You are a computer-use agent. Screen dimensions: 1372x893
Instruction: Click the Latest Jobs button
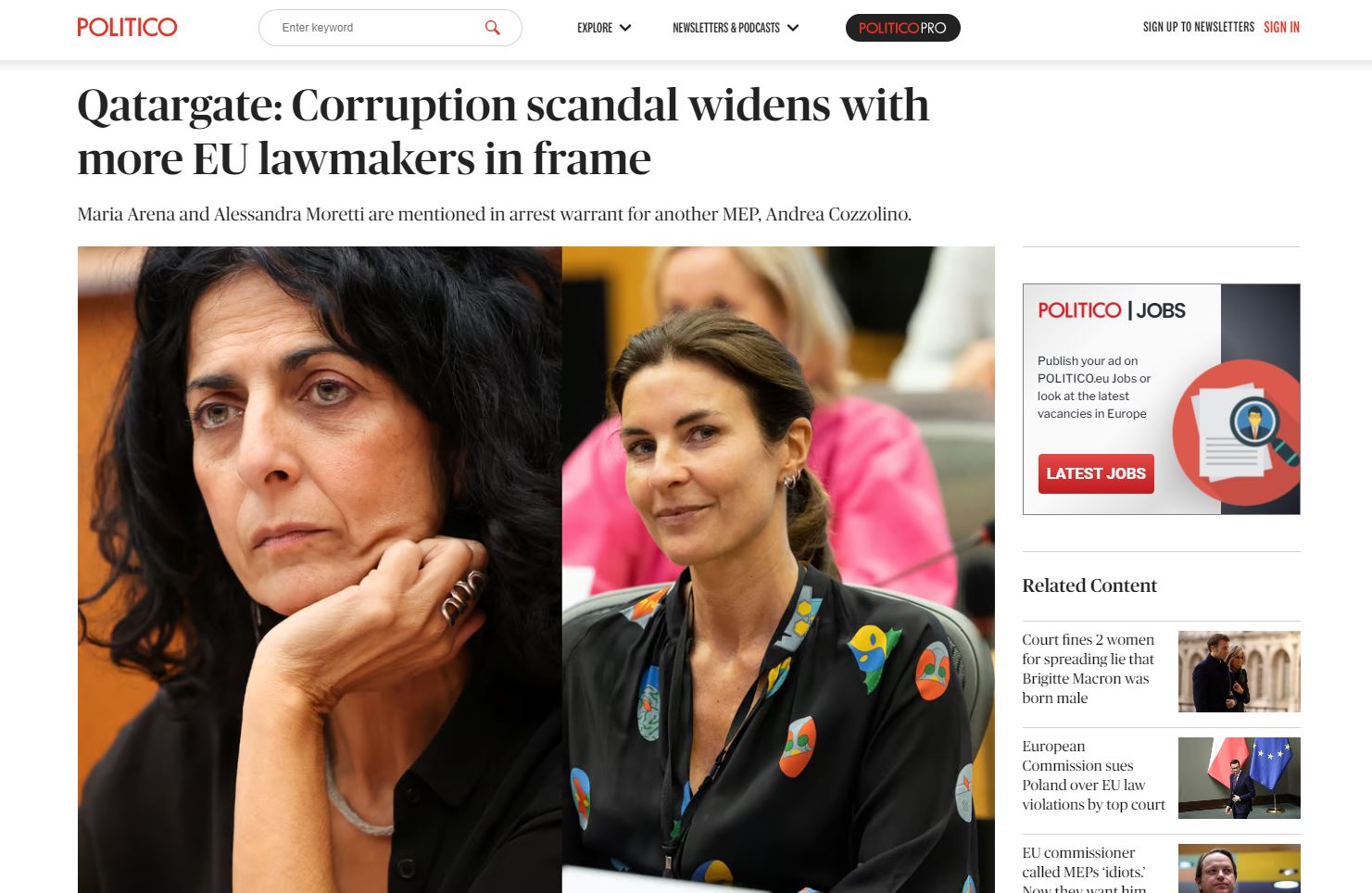(1096, 473)
